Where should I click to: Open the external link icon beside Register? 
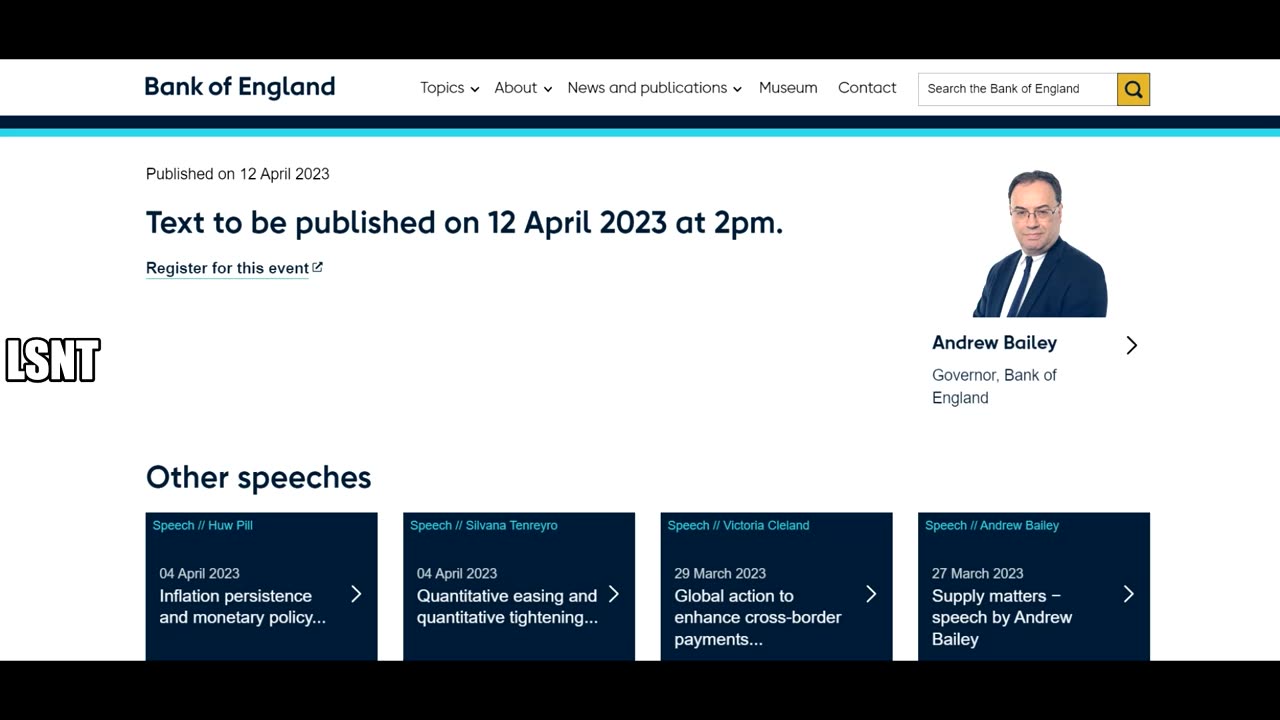pos(317,267)
